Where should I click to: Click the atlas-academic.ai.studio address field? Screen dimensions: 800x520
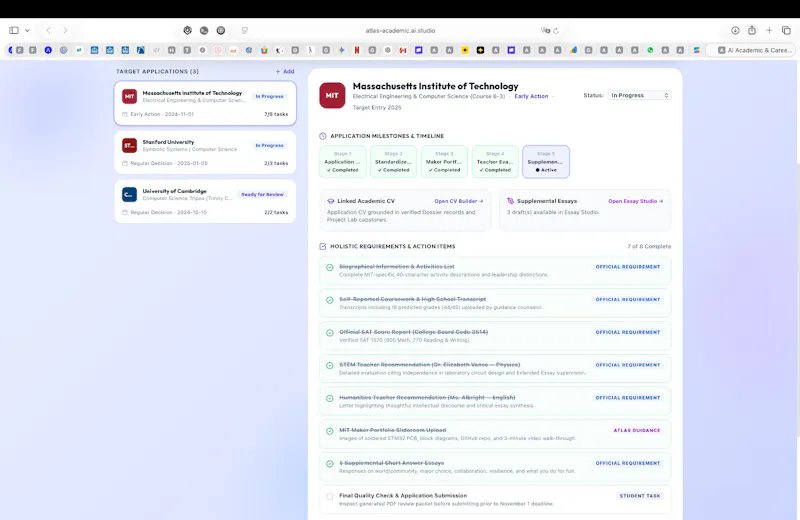pyautogui.click(x=400, y=31)
